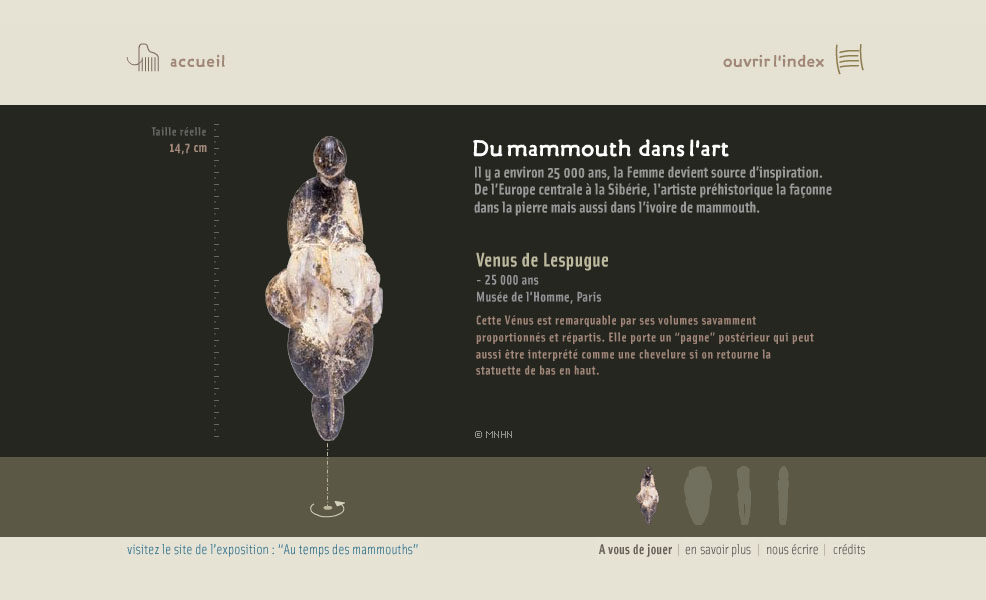The width and height of the screenshot is (986, 600).
Task: Click the 'Venus de Lespugue' heading
Action: tap(542, 260)
